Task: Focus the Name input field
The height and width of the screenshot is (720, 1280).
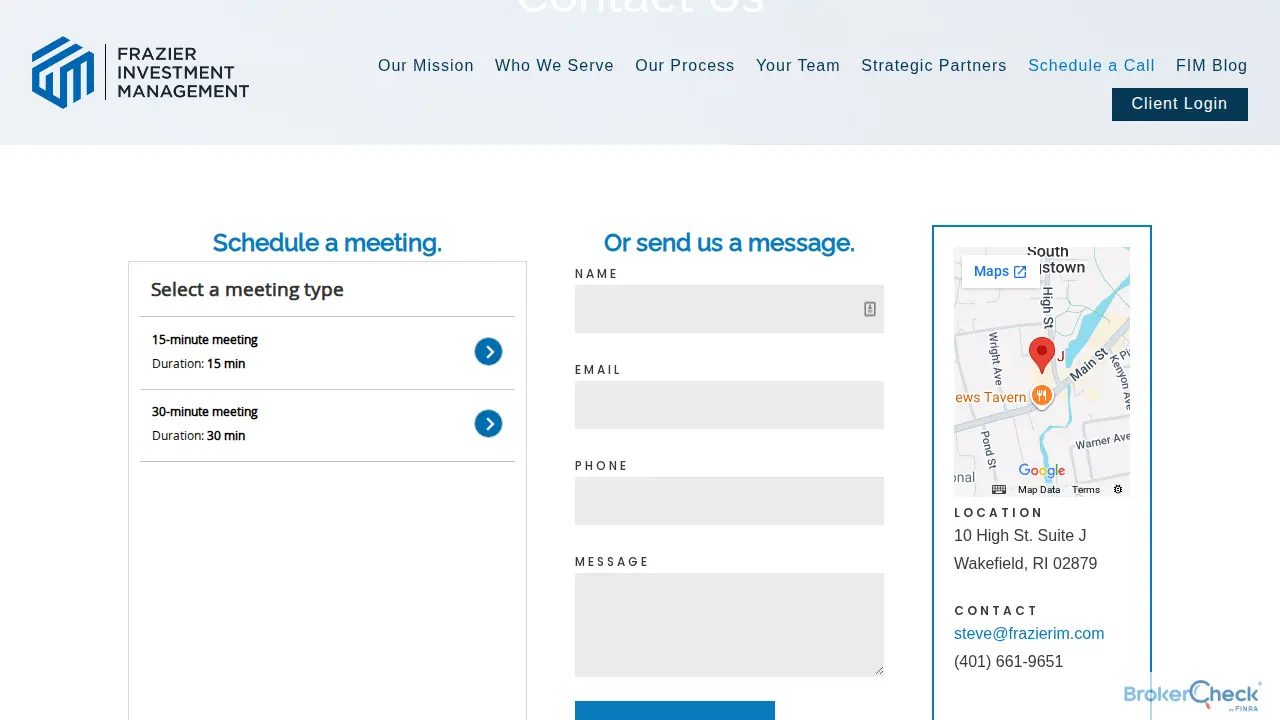Action: [729, 309]
